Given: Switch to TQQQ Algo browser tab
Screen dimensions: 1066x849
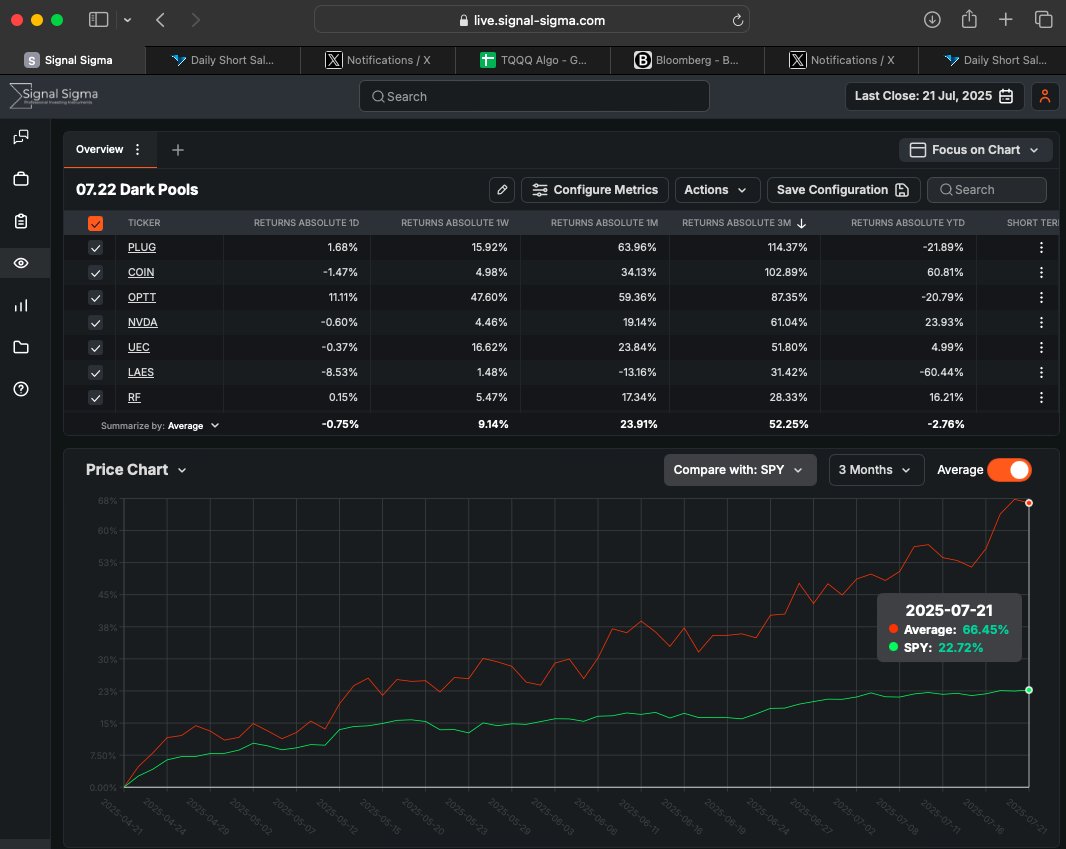Looking at the screenshot, I should pyautogui.click(x=533, y=60).
